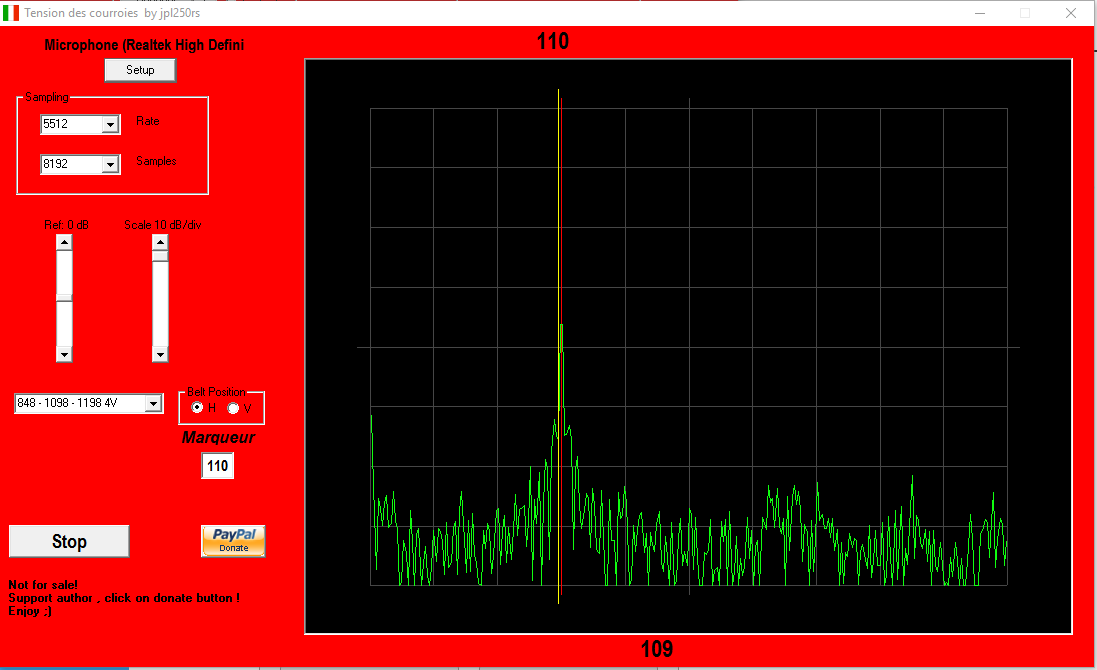The width and height of the screenshot is (1097, 670).
Task: Minimize the Tension des courroies window
Action: pos(978,13)
